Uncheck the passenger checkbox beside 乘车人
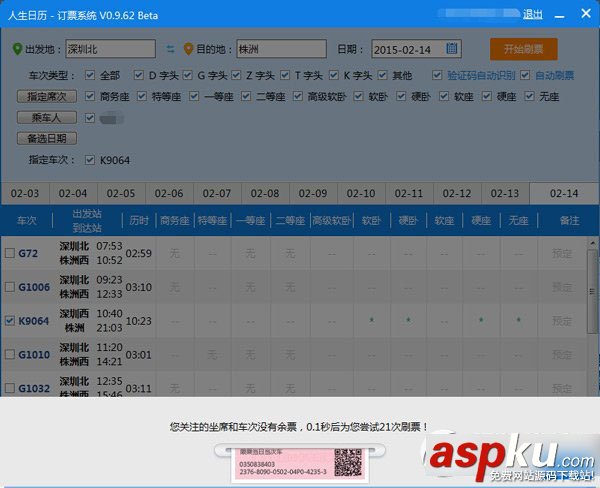600x488 pixels. (90, 118)
